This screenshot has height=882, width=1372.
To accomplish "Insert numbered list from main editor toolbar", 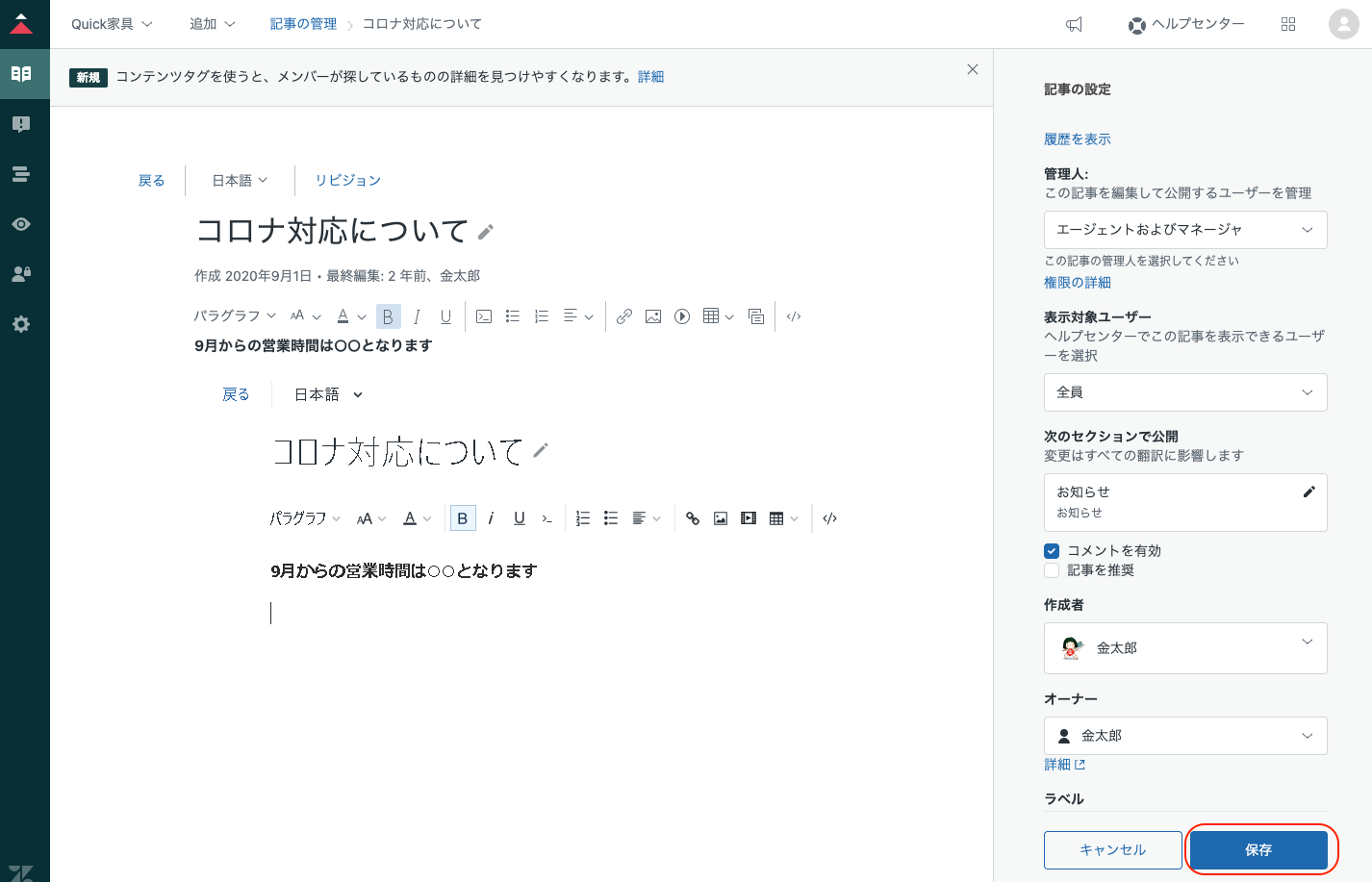I will point(542,316).
